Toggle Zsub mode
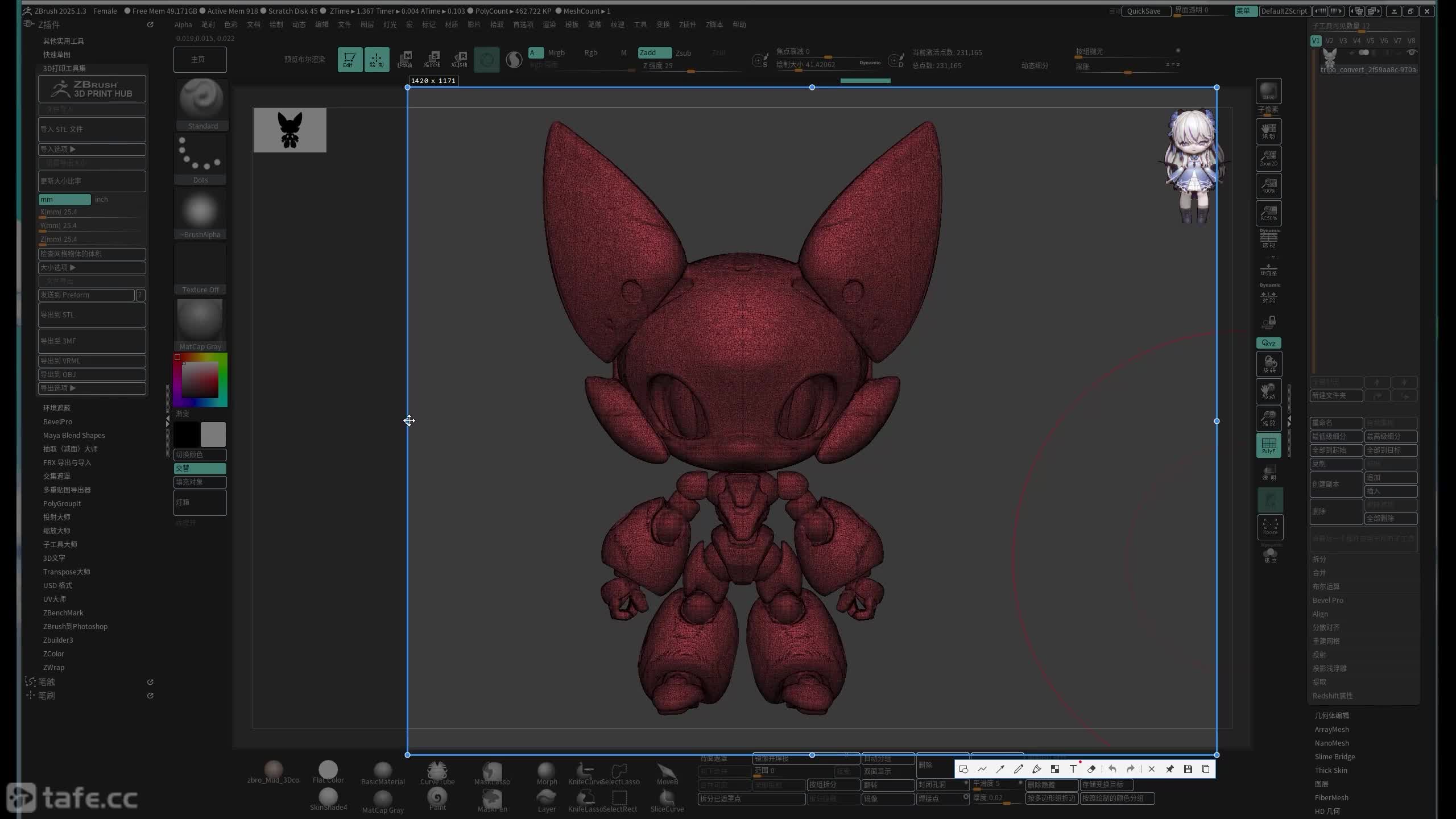 point(683,53)
